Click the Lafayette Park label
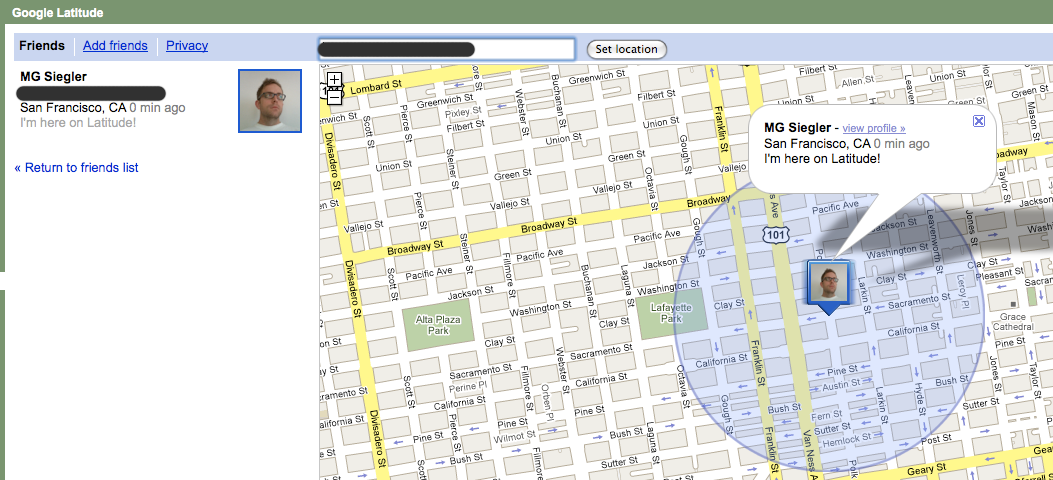 (670, 313)
